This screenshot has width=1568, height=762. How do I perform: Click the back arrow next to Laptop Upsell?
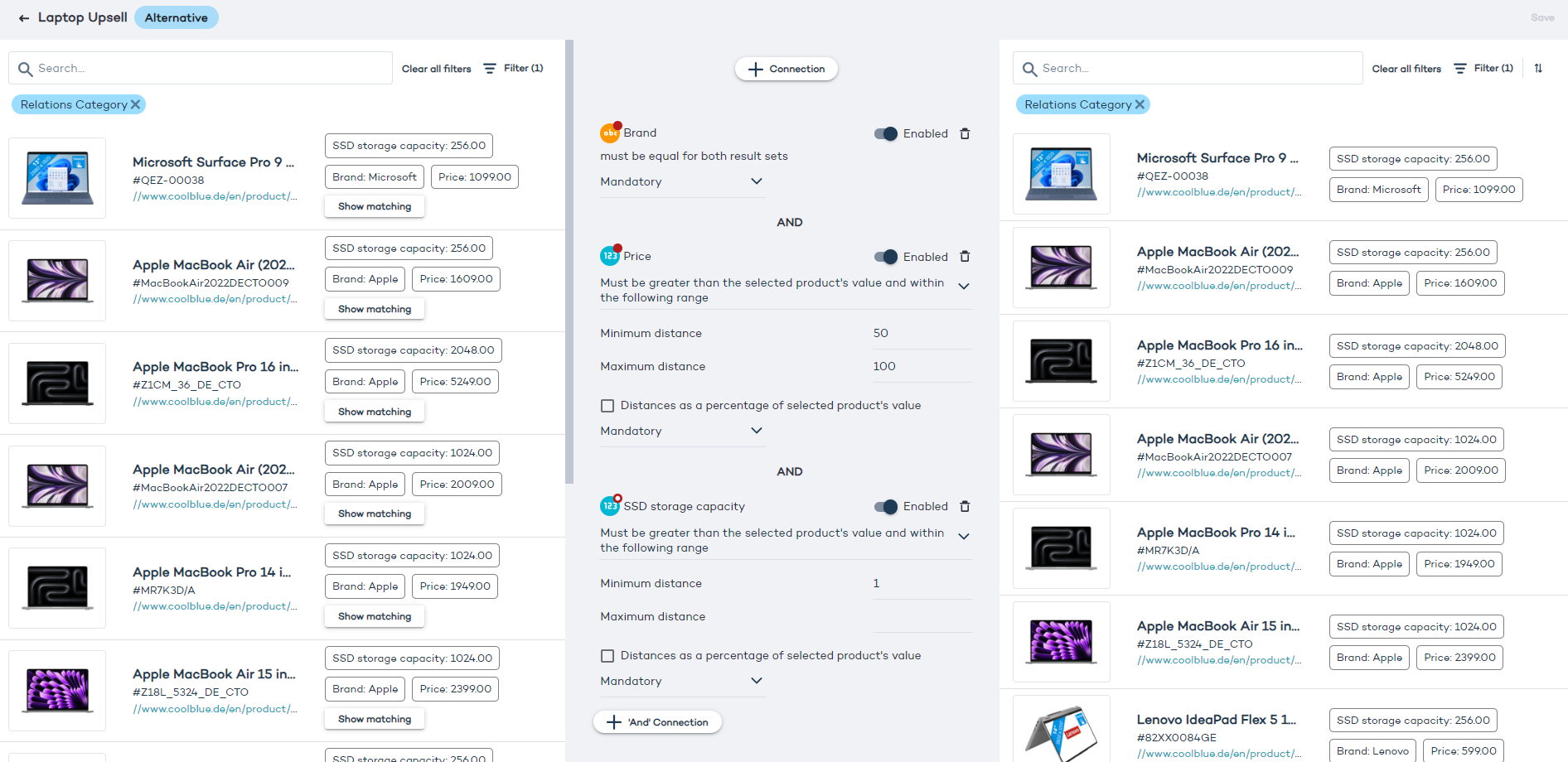[x=24, y=18]
